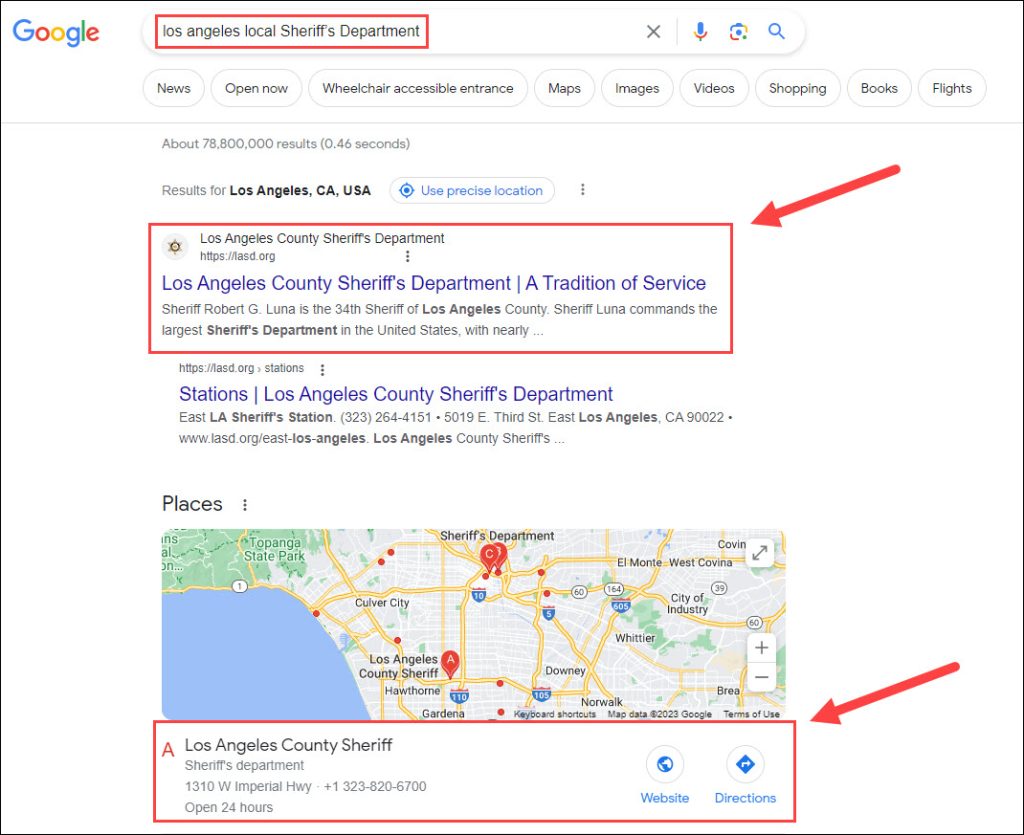Open location options three-dot menu
Screen dimensions: 1024x835
[x=583, y=190]
